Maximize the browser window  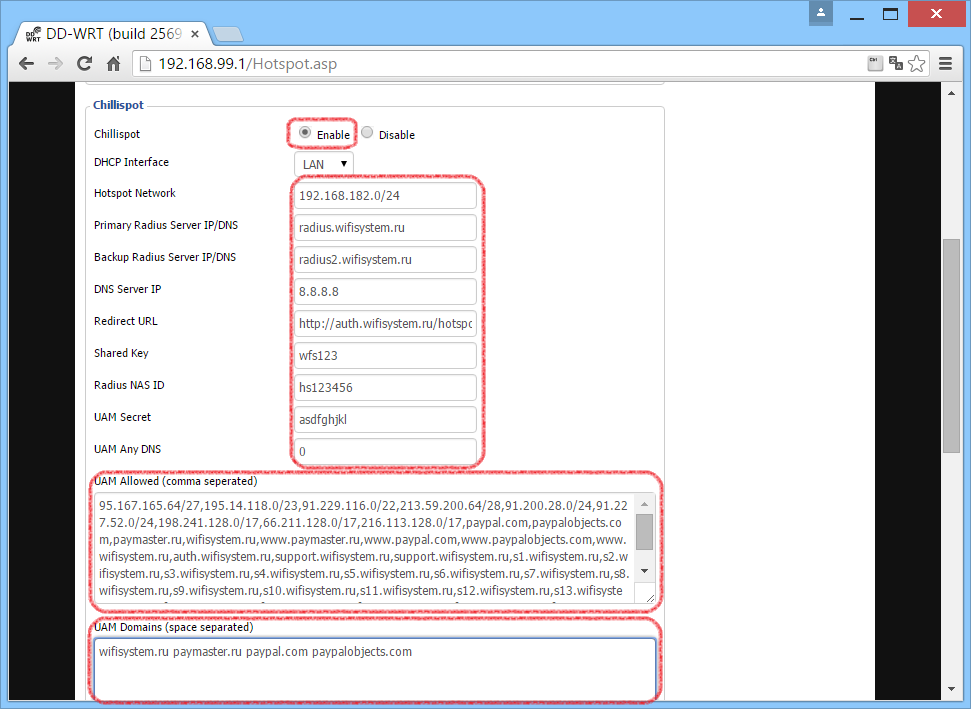[x=890, y=14]
